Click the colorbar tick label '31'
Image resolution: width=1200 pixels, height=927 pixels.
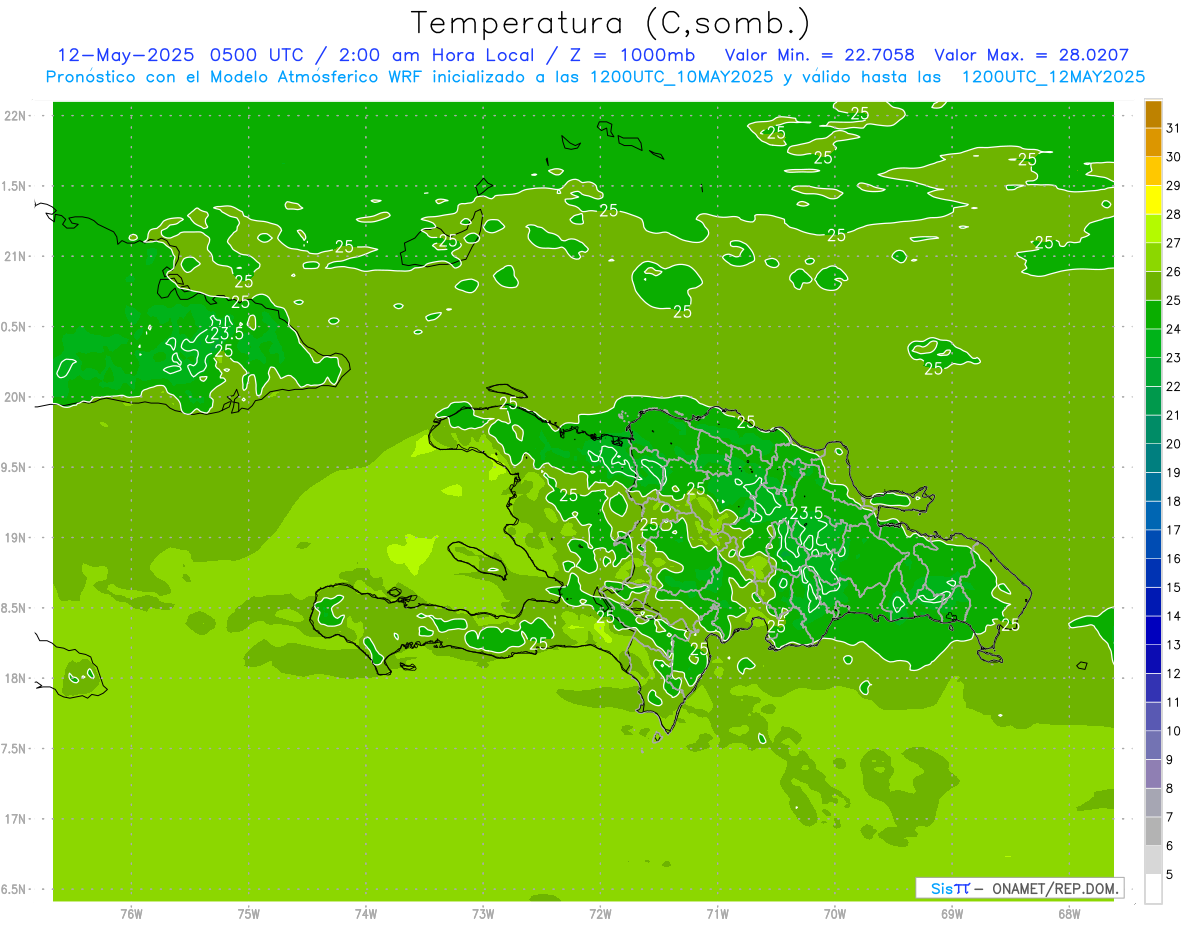click(x=1173, y=129)
